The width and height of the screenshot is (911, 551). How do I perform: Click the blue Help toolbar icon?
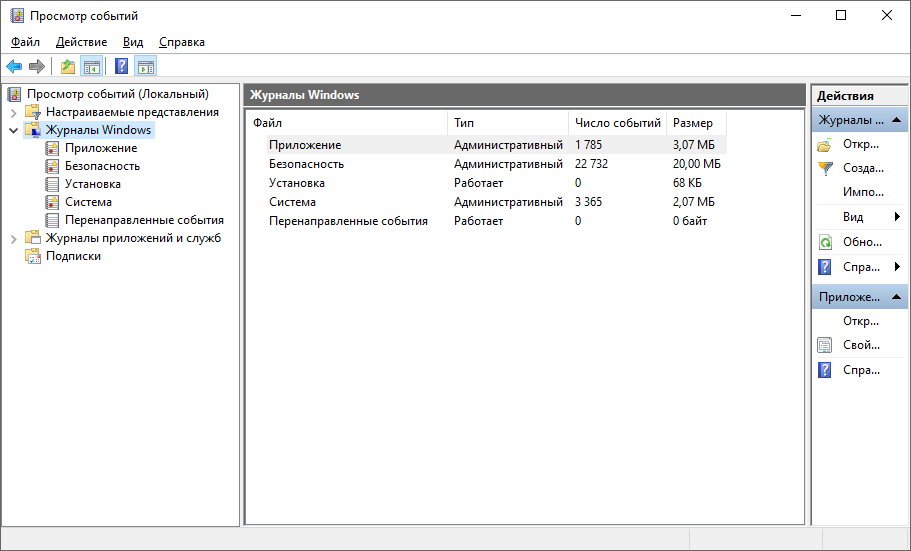tap(121, 66)
